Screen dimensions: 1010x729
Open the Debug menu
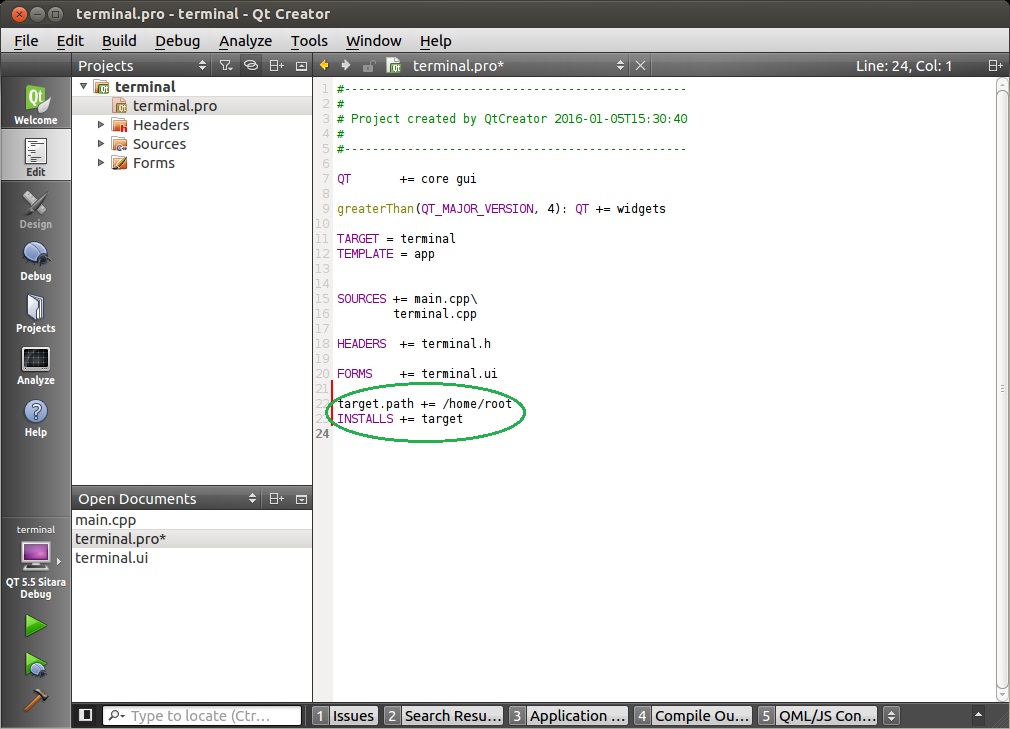click(x=177, y=41)
